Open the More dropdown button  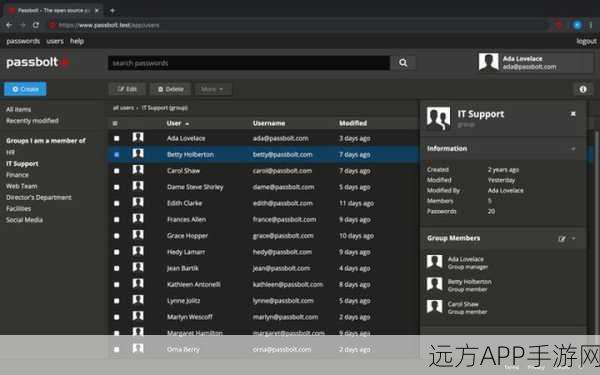point(213,89)
